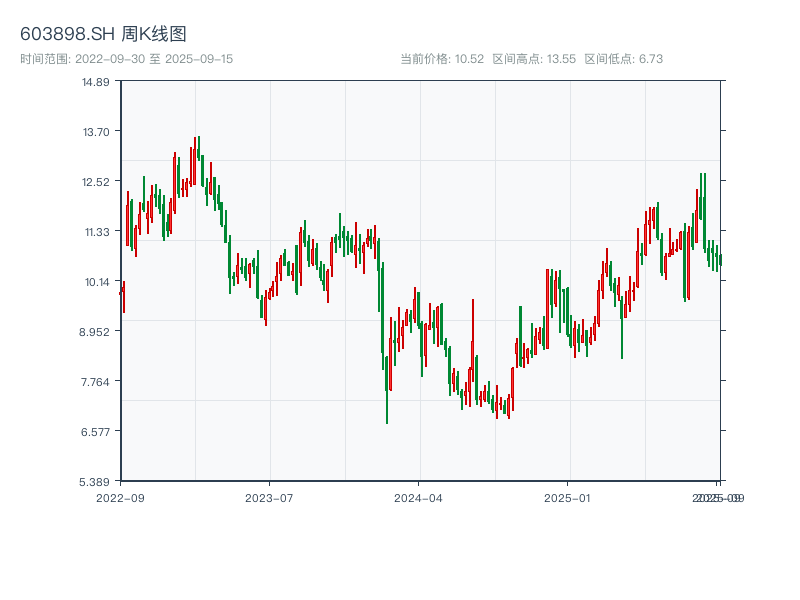This screenshot has width=800, height=600.
Task: Click the y-axis value 12.52
Action: (96, 182)
